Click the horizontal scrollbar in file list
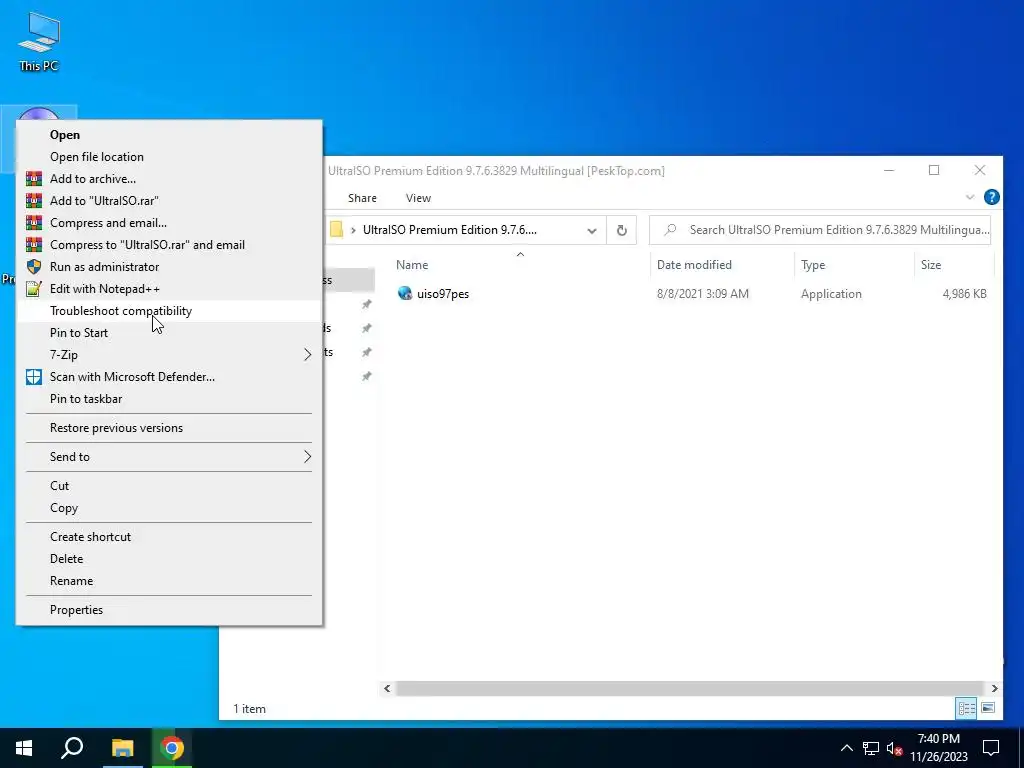This screenshot has width=1024, height=768. pos(689,688)
